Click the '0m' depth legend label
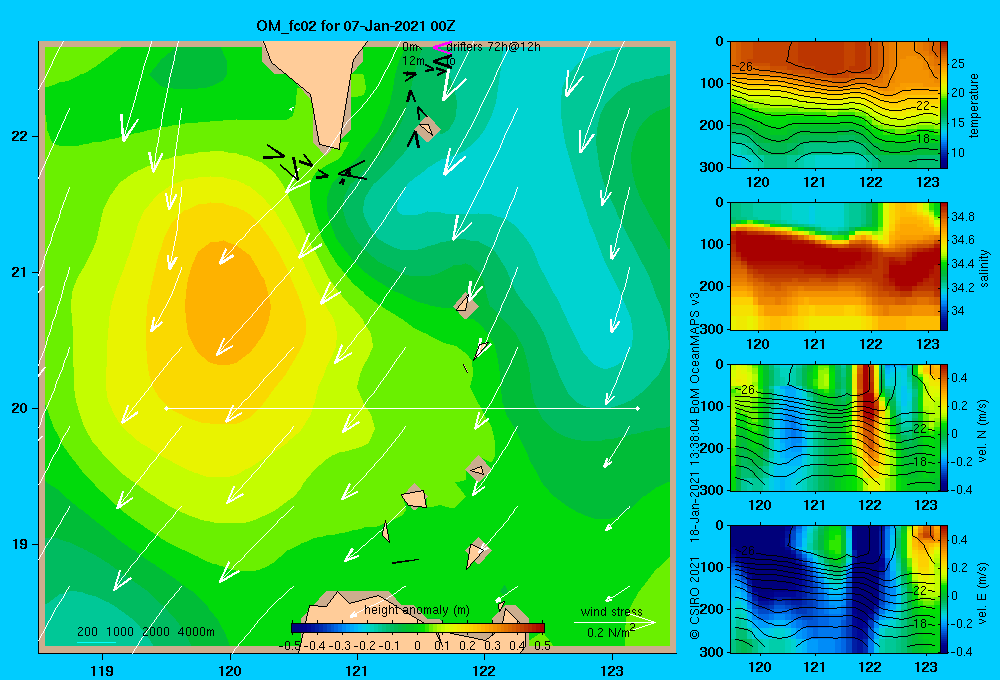This screenshot has width=1000, height=680. pyautogui.click(x=411, y=47)
